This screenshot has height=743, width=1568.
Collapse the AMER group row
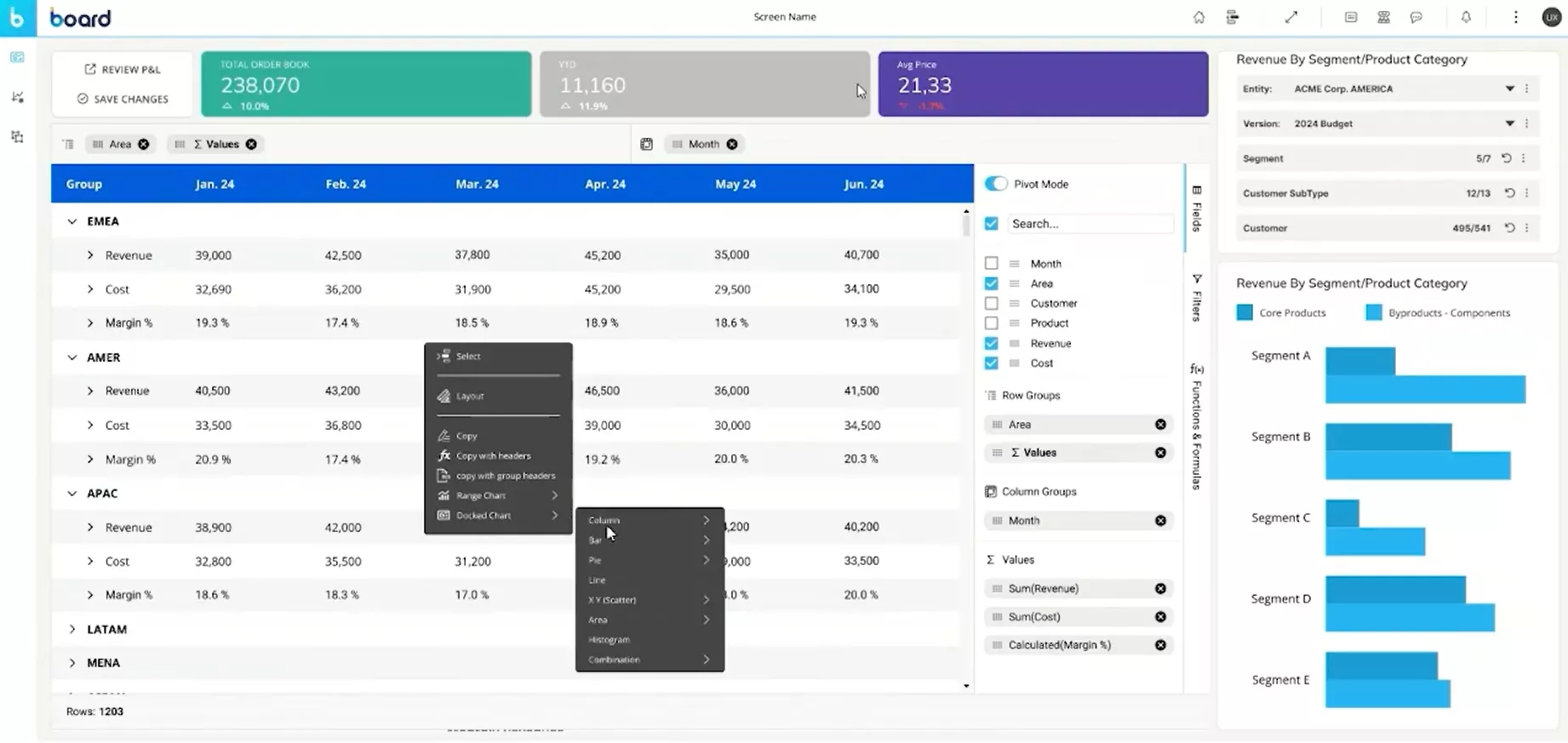(x=72, y=357)
